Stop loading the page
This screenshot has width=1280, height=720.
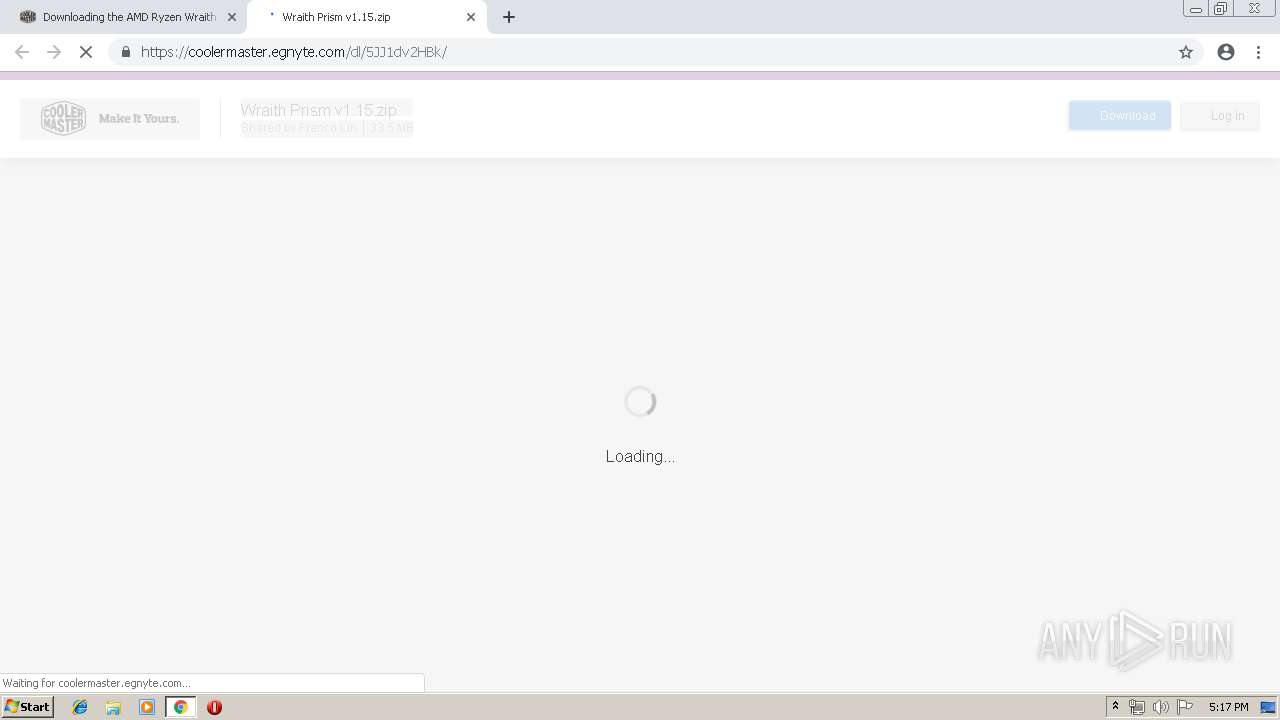tap(86, 52)
